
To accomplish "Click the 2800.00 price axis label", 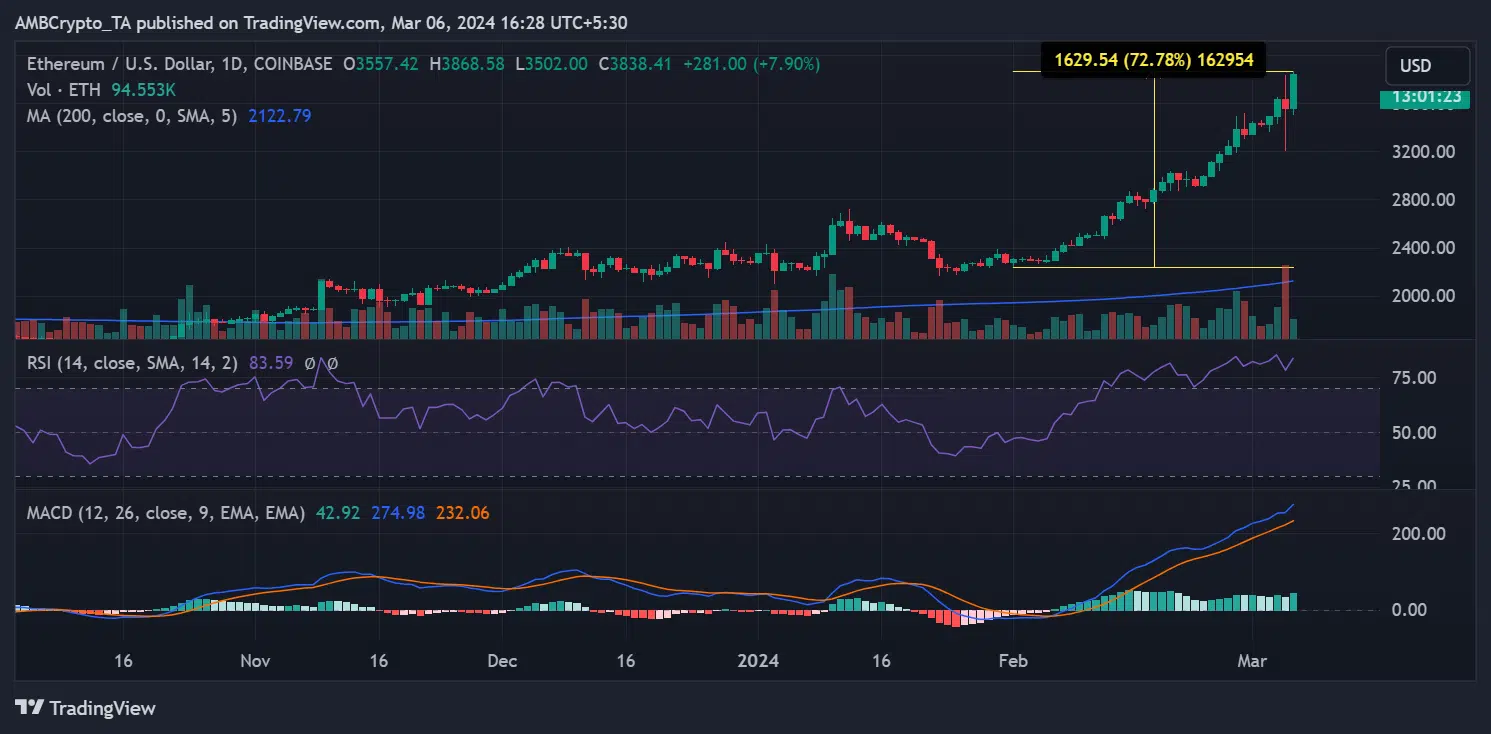I will (x=1424, y=200).
